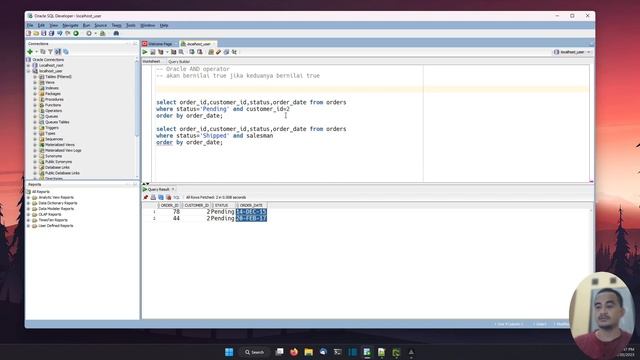Click the Run Script icon in worksheet toolbar
The height and width of the screenshot is (360, 640).
[x=153, y=52]
